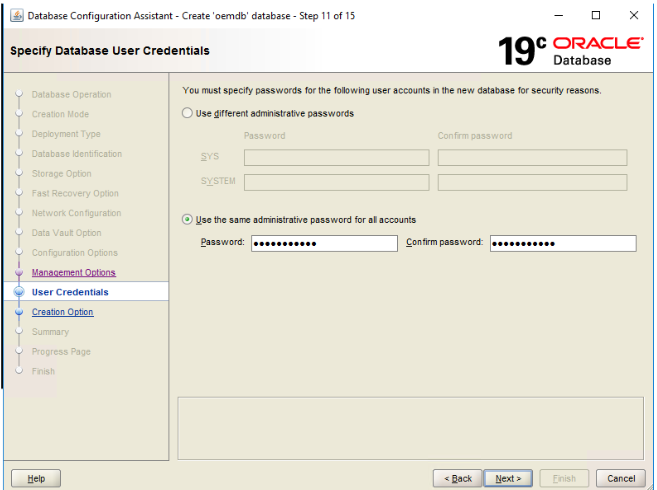
Task: Open the Management Options step link
Action: pos(73,273)
